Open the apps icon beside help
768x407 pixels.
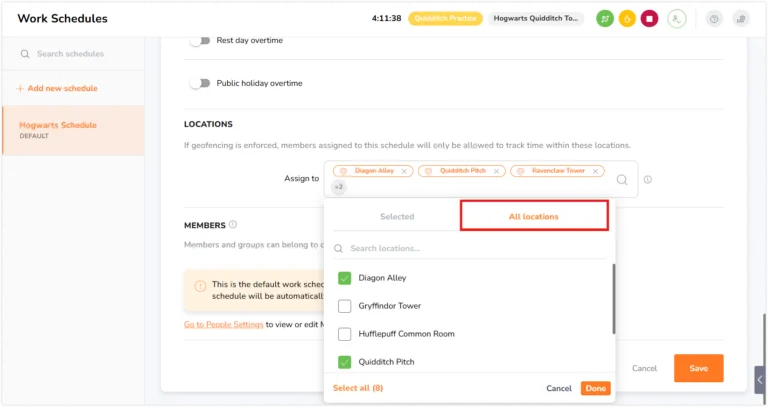tap(741, 19)
